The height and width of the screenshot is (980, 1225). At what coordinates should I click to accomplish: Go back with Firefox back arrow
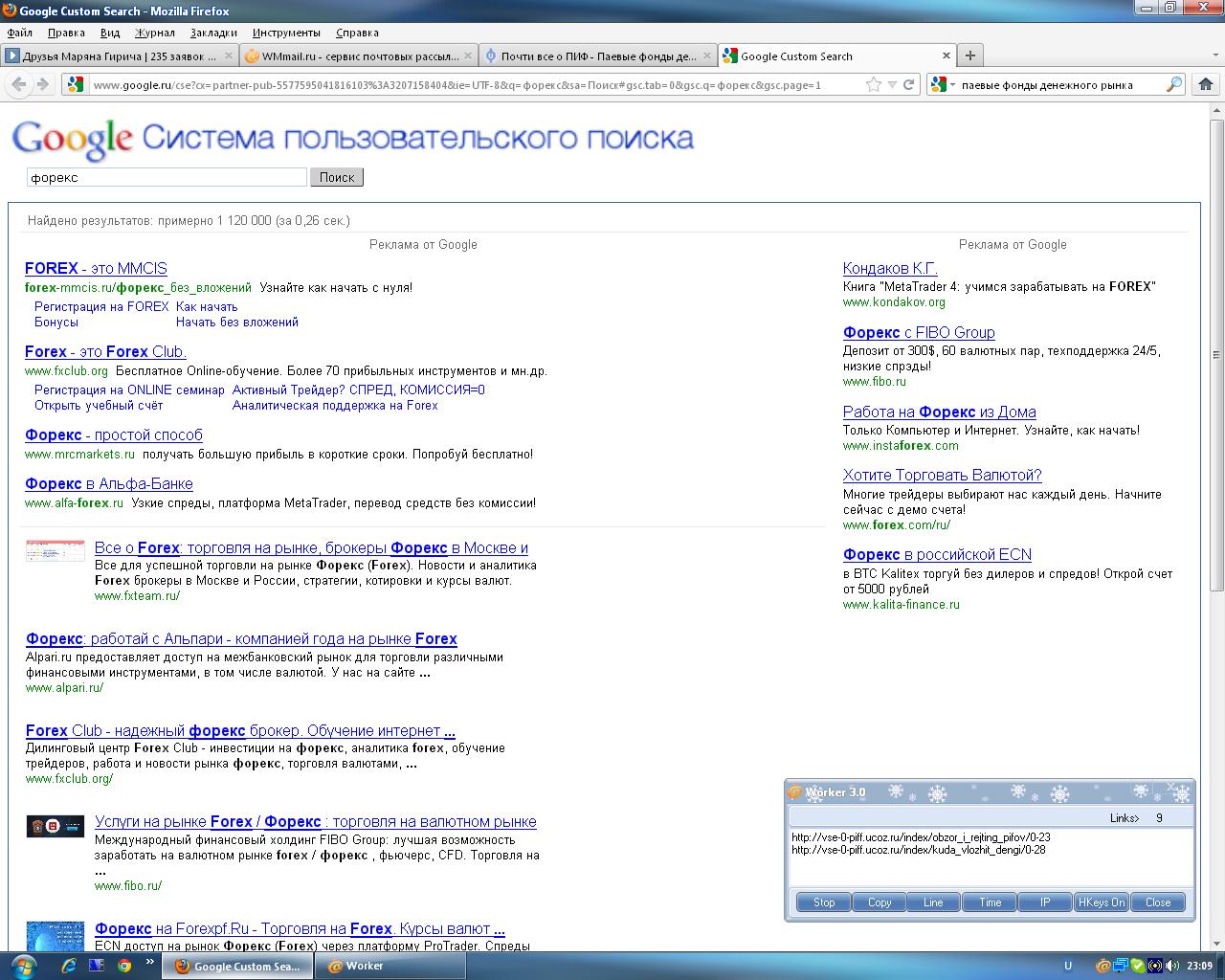pyautogui.click(x=18, y=84)
